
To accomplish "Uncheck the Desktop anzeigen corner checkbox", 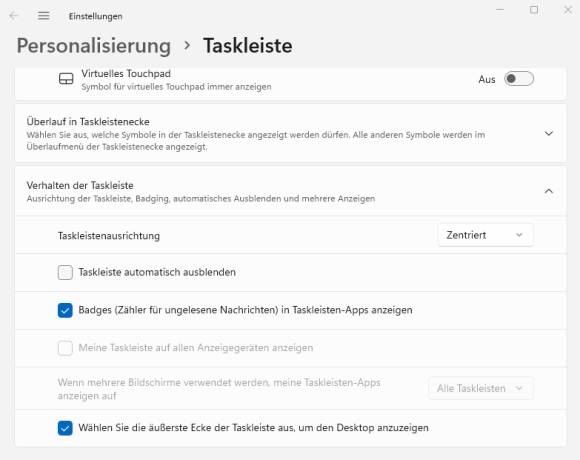I will coord(65,428).
